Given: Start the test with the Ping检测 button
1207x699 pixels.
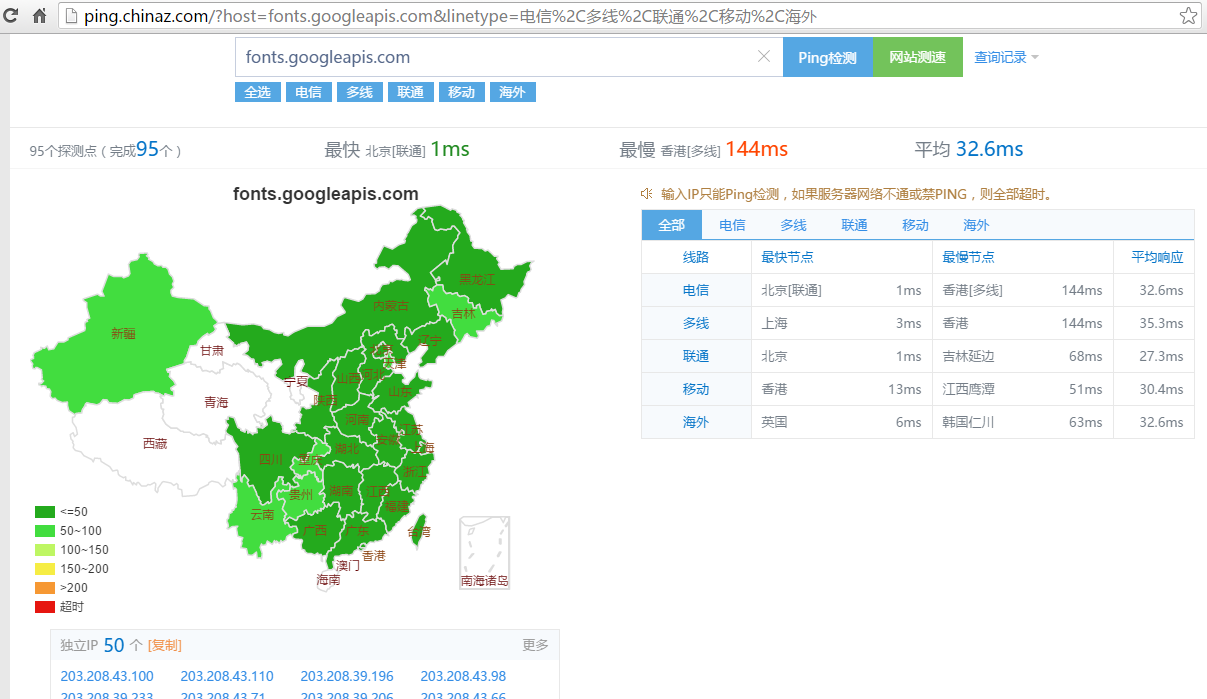Looking at the screenshot, I should pyautogui.click(x=828, y=57).
